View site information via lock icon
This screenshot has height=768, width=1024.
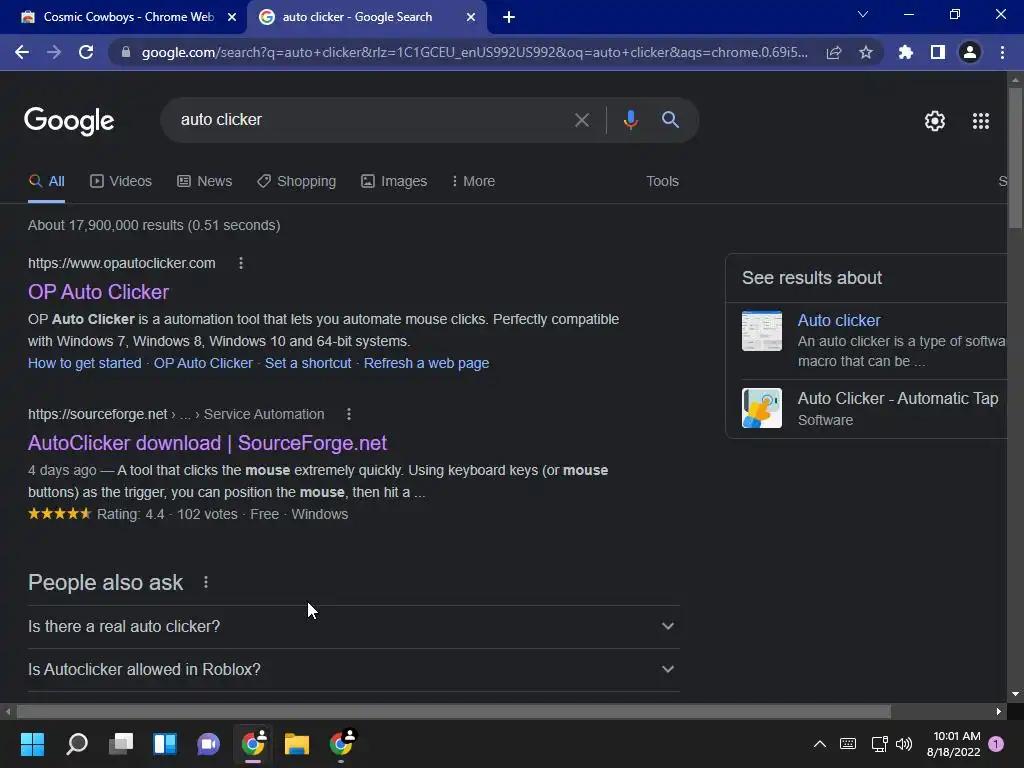pyautogui.click(x=126, y=52)
